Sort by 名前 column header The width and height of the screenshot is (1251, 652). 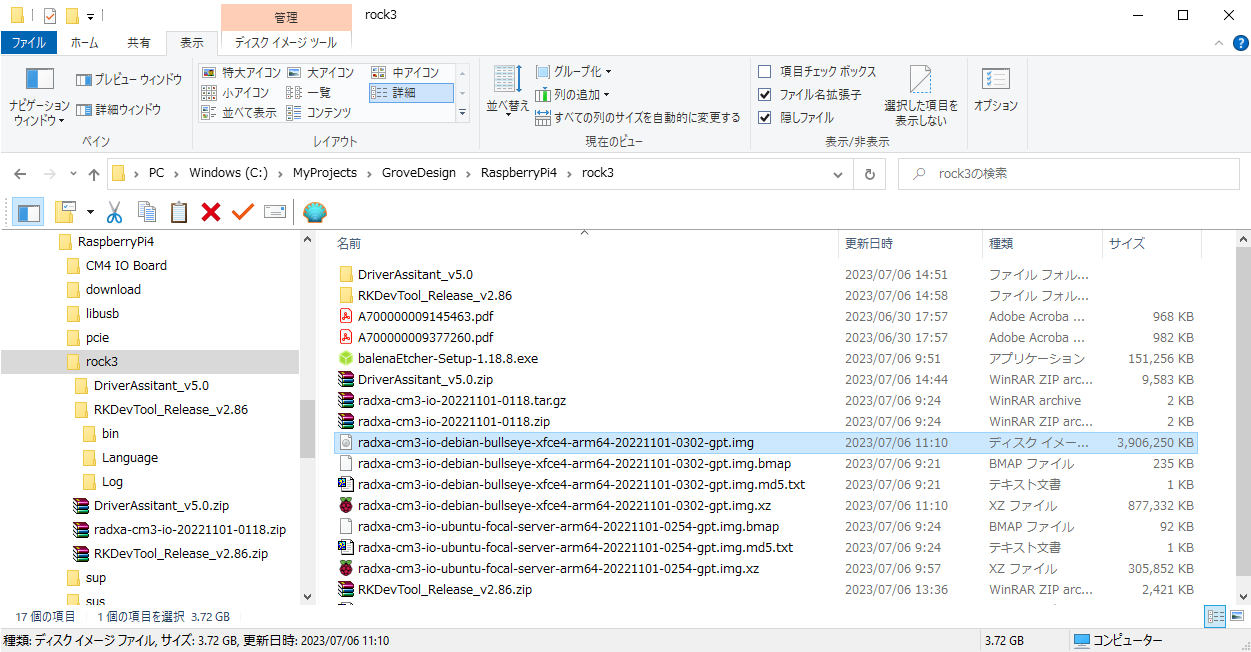coord(585,243)
